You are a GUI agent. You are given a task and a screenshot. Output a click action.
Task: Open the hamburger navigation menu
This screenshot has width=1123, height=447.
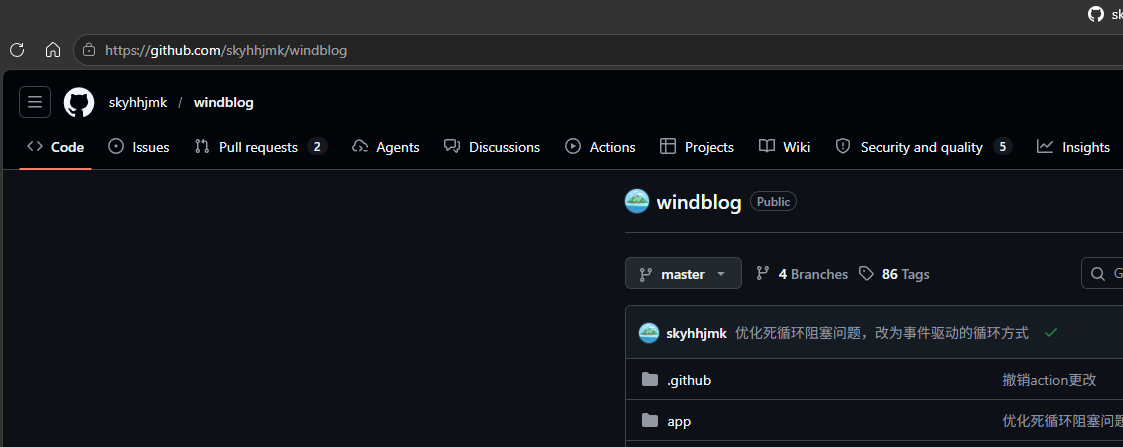pos(35,102)
